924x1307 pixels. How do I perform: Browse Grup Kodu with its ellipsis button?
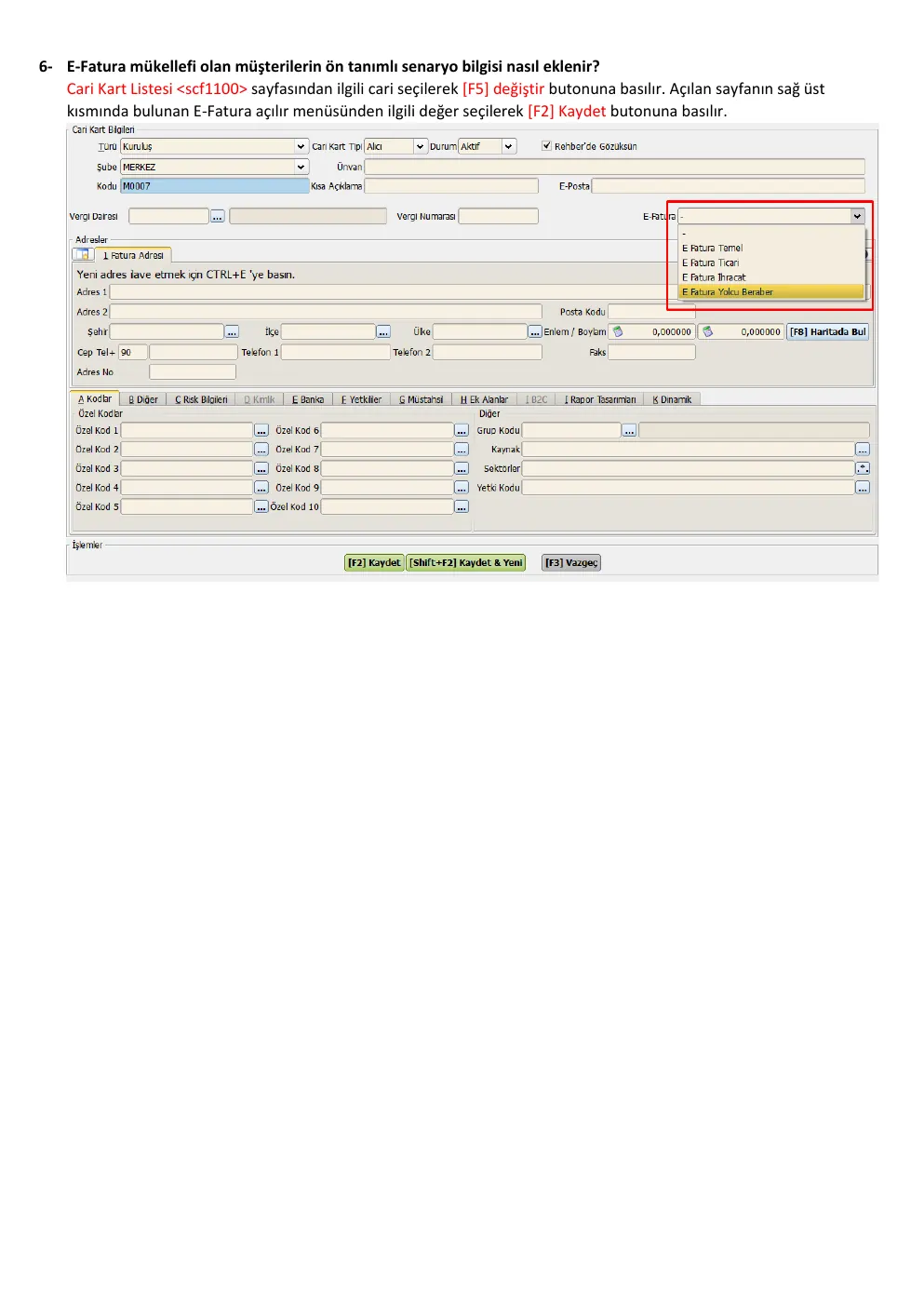630,431
